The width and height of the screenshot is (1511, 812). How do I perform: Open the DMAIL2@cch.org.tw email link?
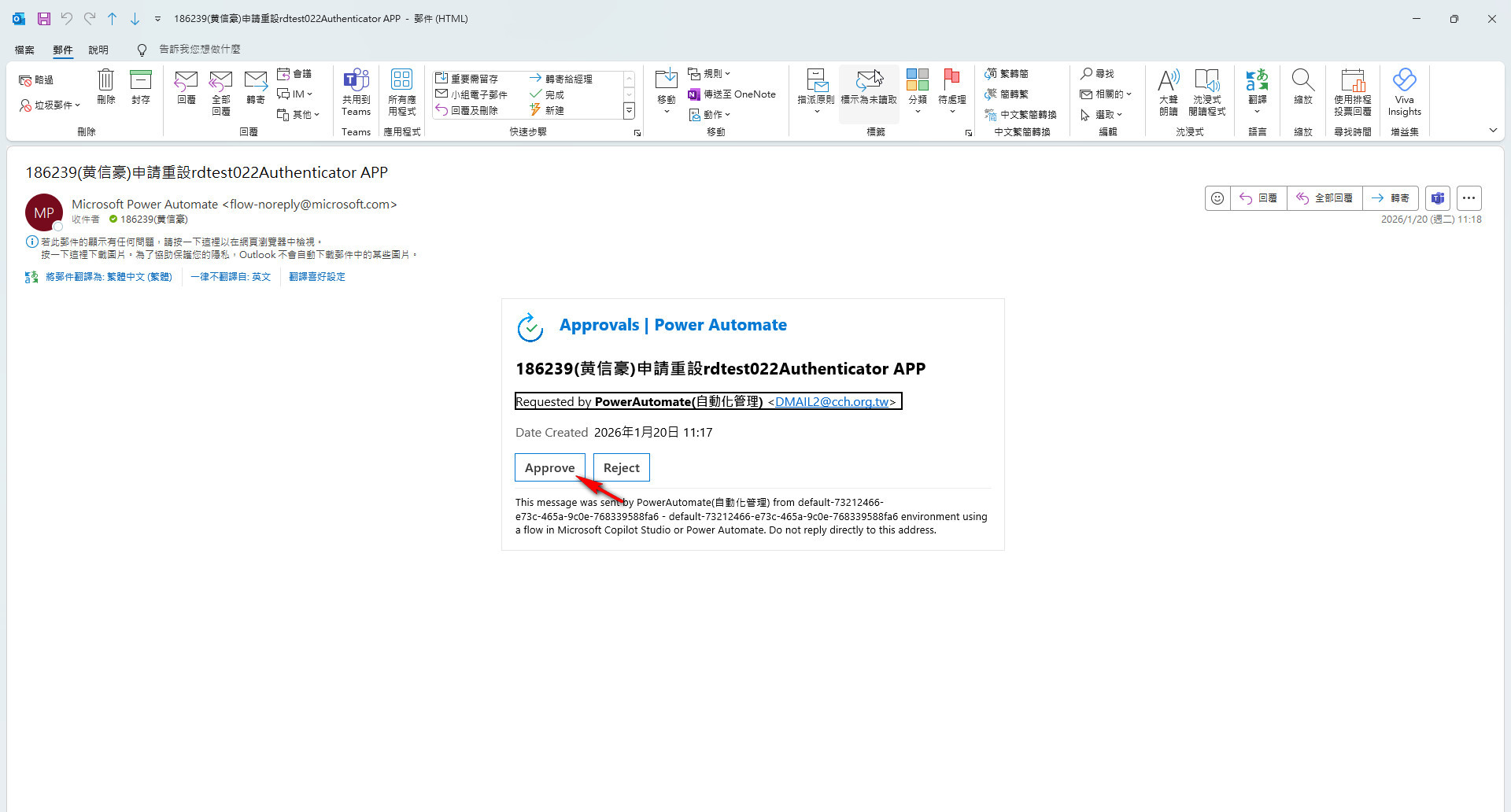tap(832, 402)
